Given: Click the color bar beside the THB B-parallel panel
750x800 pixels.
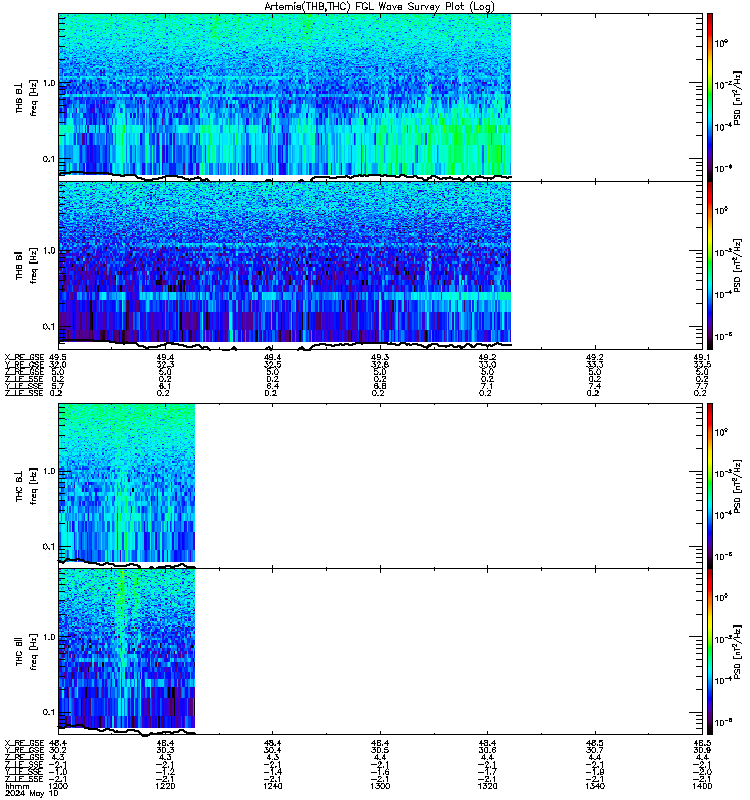Looking at the screenshot, I should pos(710,265).
